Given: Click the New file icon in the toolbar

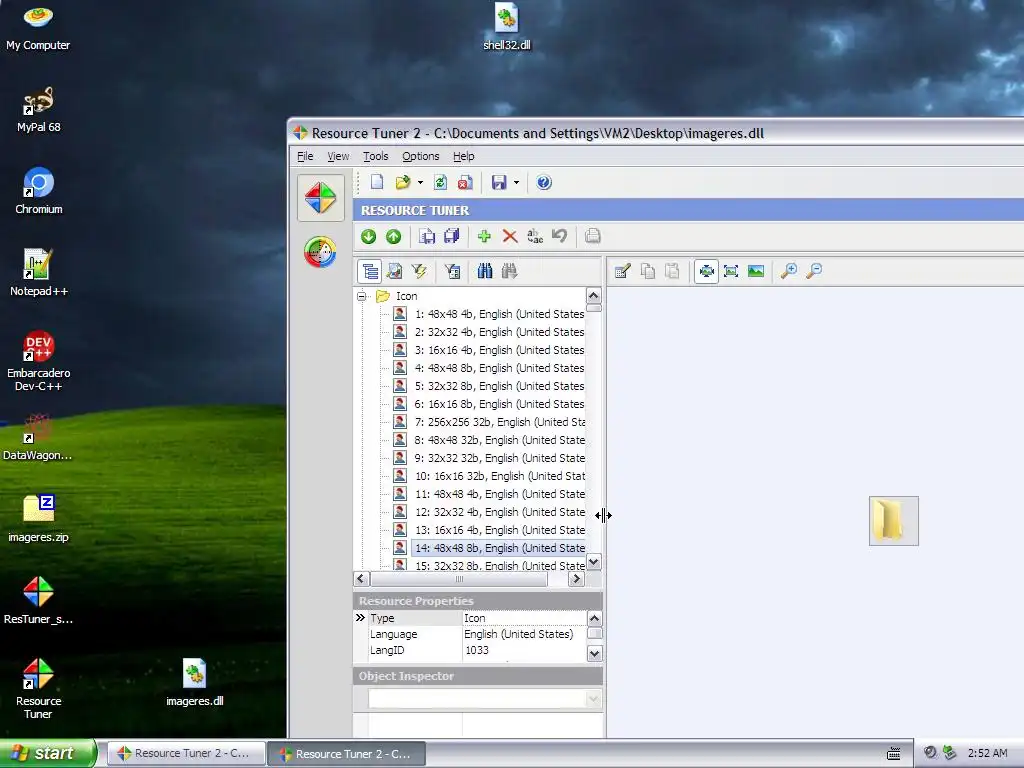Looking at the screenshot, I should 377,182.
